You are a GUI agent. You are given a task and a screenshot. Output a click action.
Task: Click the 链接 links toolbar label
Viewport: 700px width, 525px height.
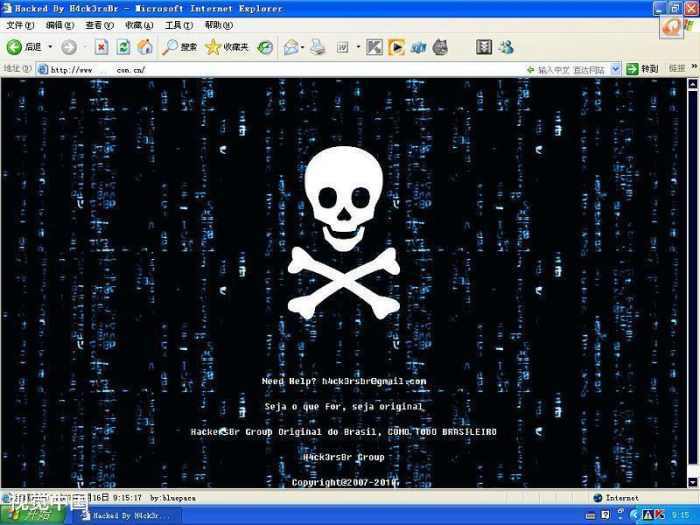pyautogui.click(x=677, y=68)
